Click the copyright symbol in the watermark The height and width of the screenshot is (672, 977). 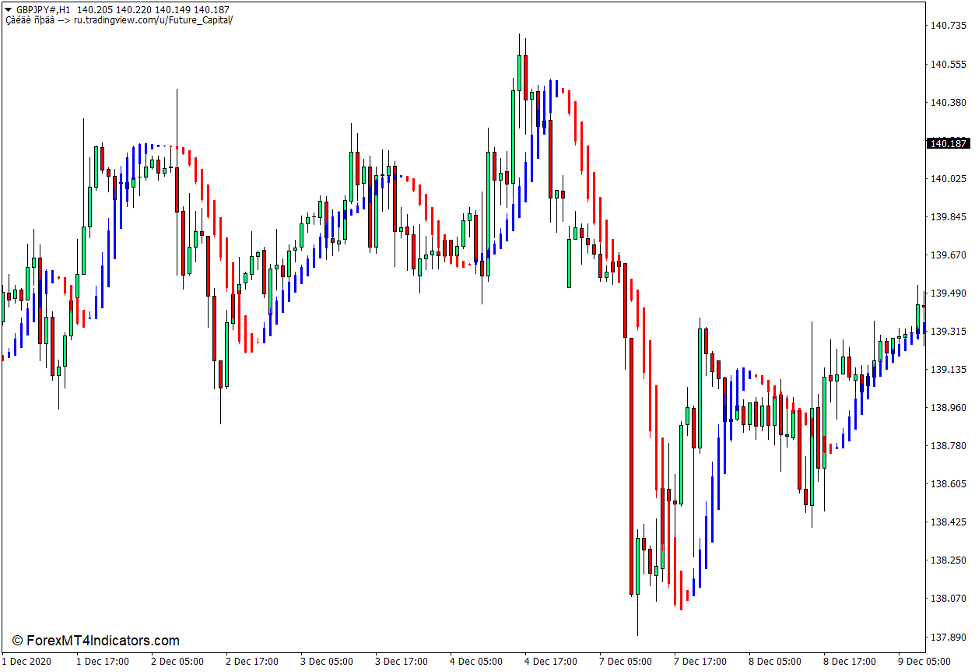point(17,641)
